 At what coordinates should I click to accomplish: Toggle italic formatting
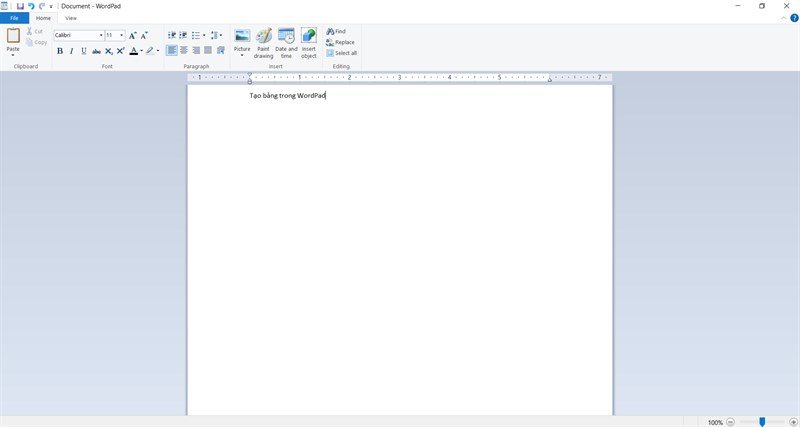pyautogui.click(x=71, y=51)
